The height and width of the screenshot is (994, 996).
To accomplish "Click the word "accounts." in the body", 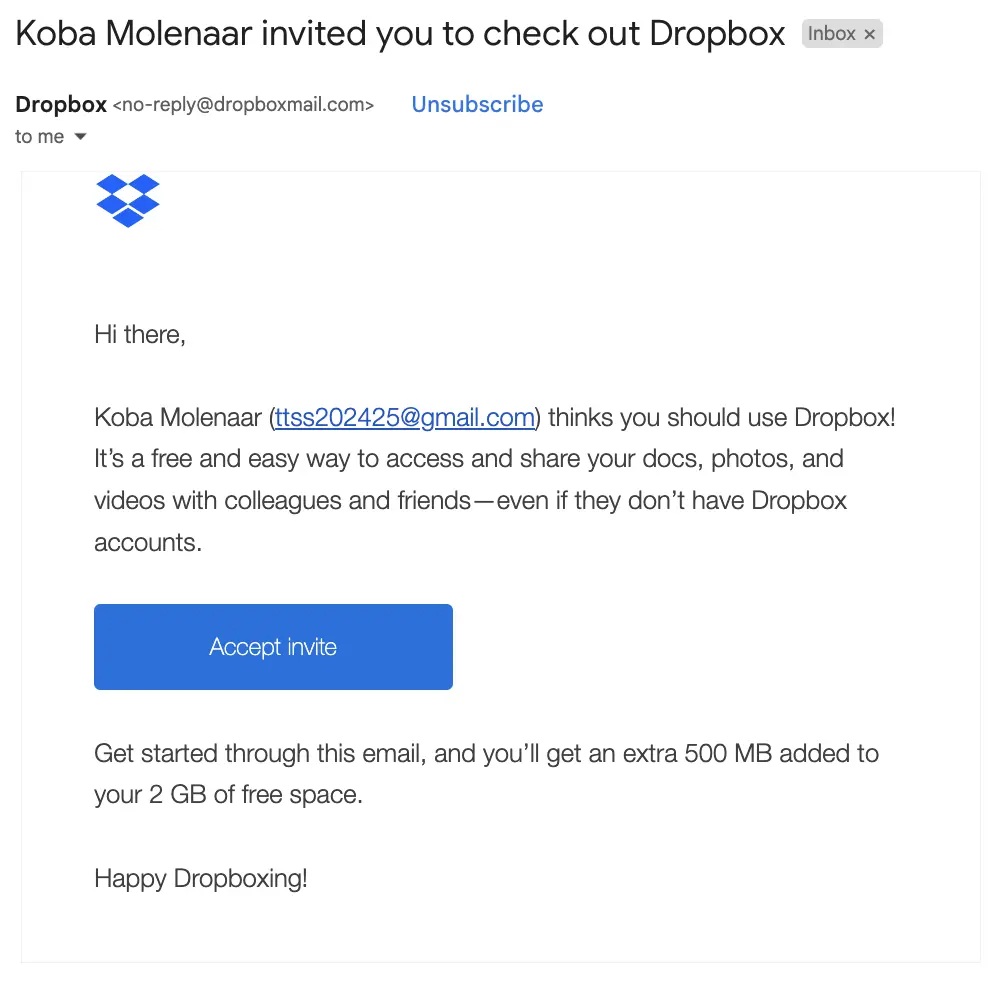I will (x=148, y=543).
